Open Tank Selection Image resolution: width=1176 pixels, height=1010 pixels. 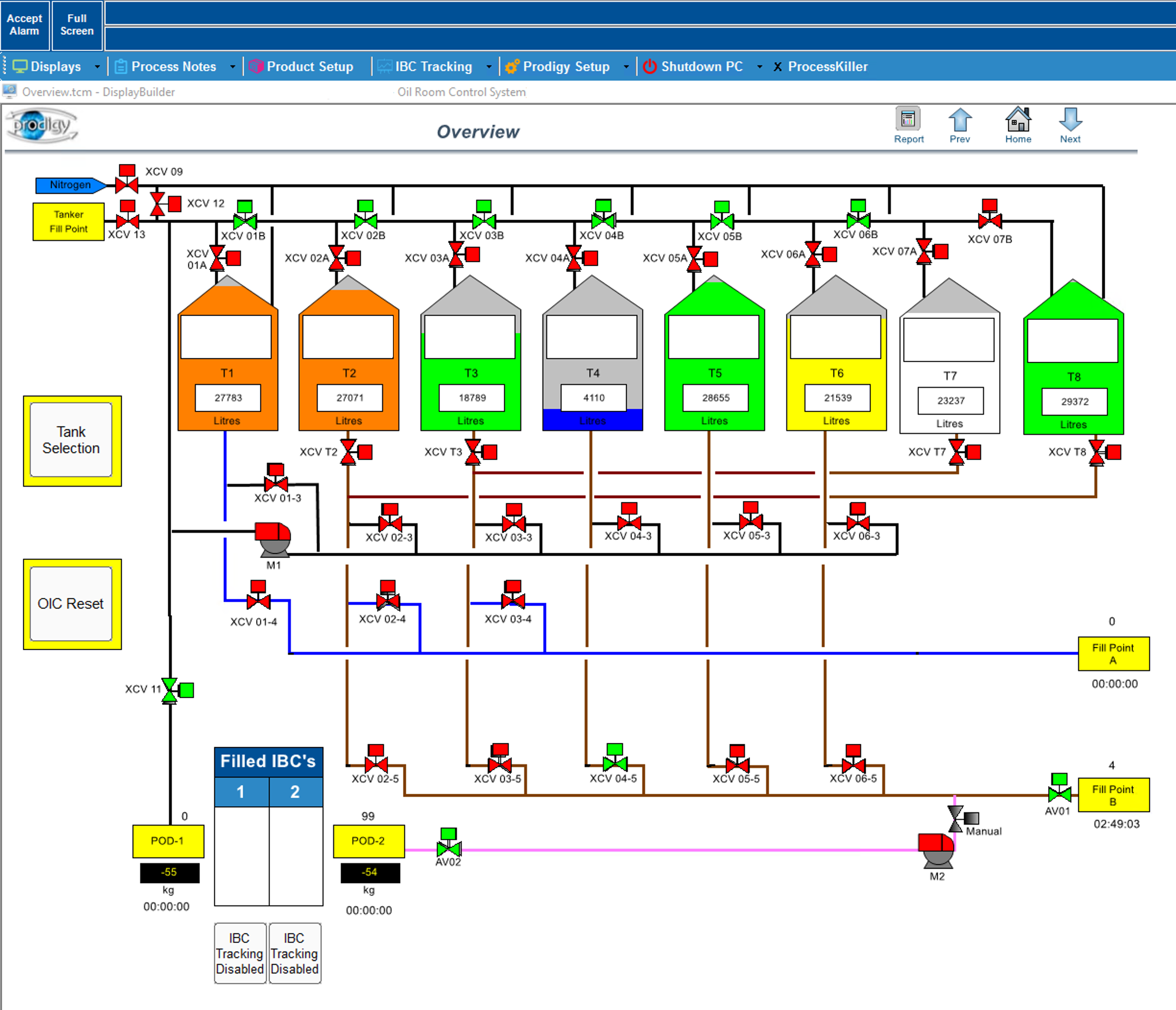pos(72,441)
